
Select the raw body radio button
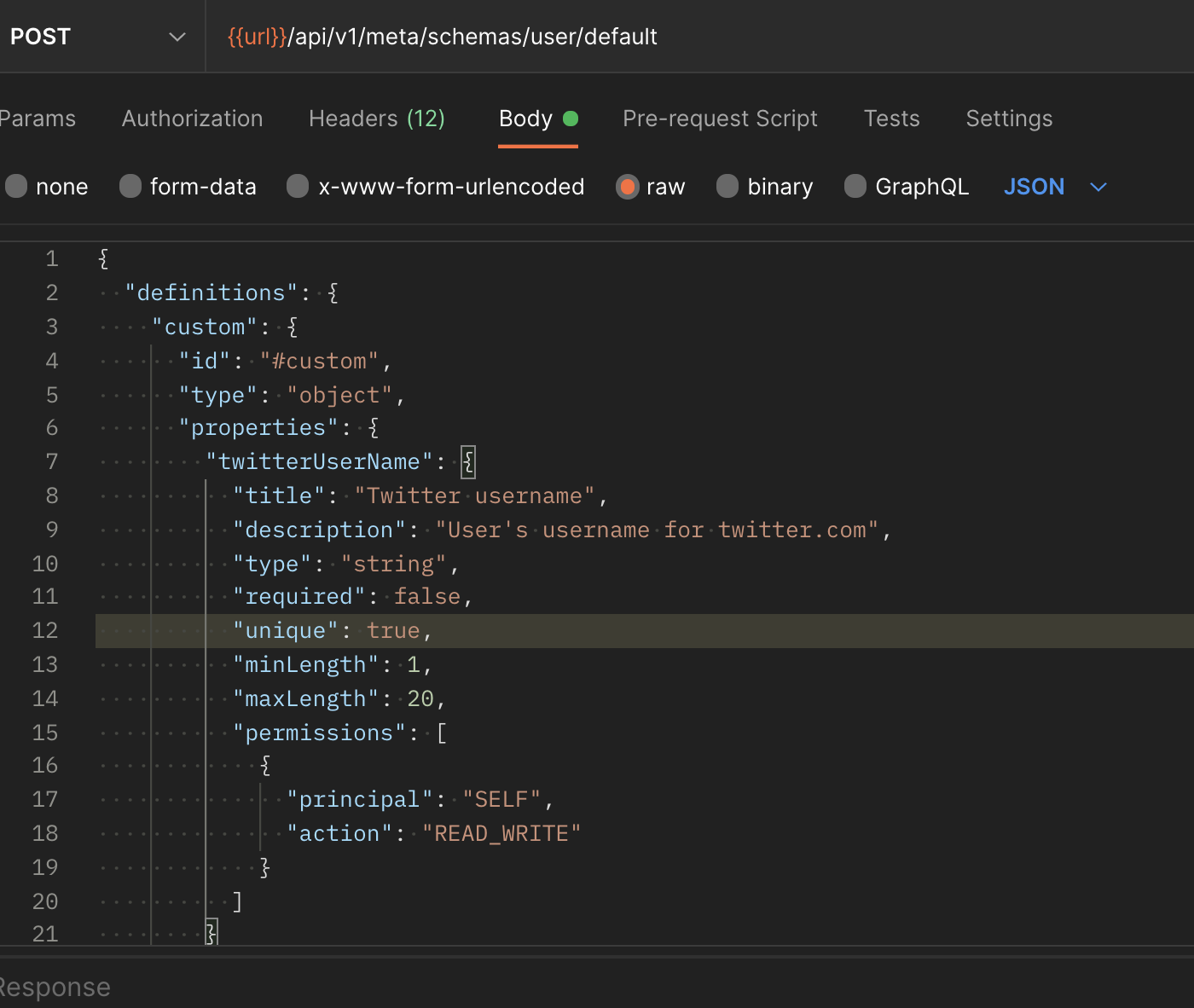pyautogui.click(x=628, y=187)
